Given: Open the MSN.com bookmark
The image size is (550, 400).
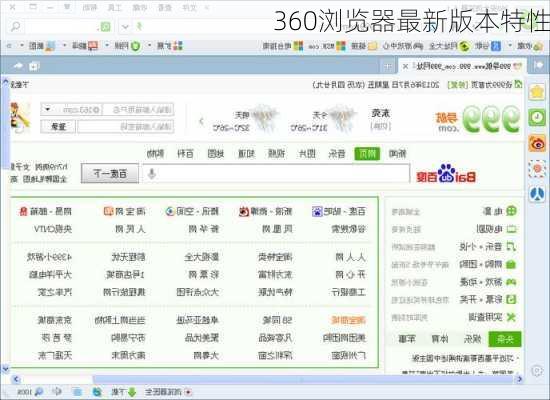Looking at the screenshot, I should 327,46.
